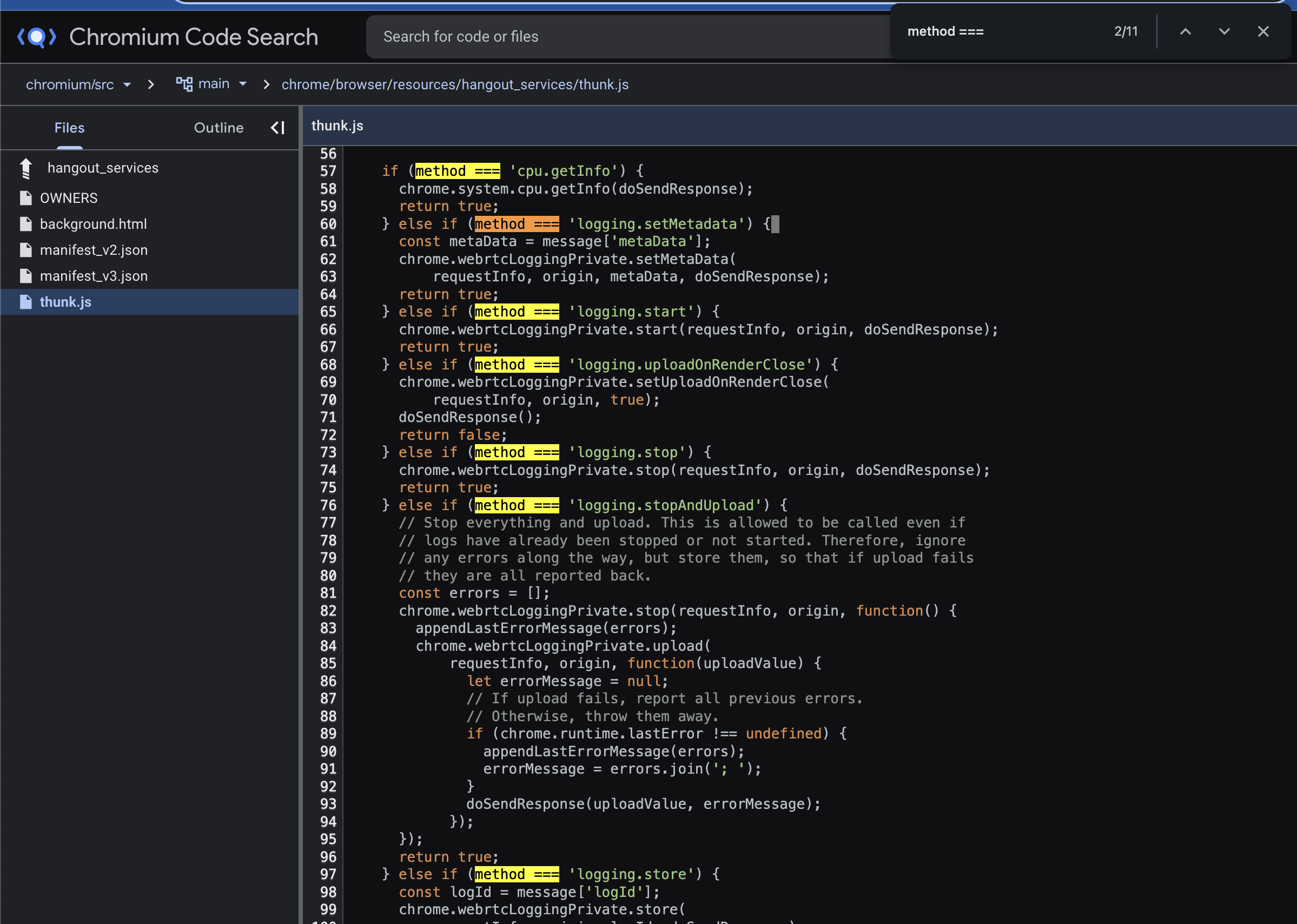
Task: Open background.html in the file list
Action: (93, 224)
